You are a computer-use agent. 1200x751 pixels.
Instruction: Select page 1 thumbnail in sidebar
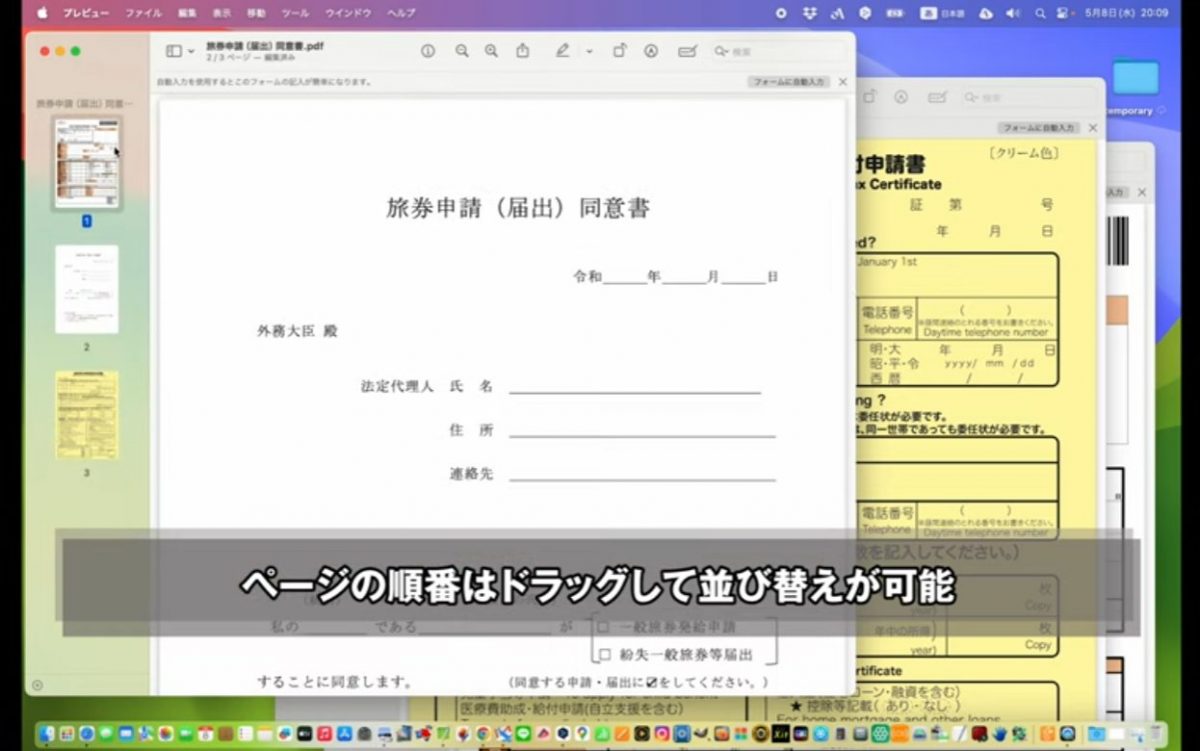(x=87, y=163)
